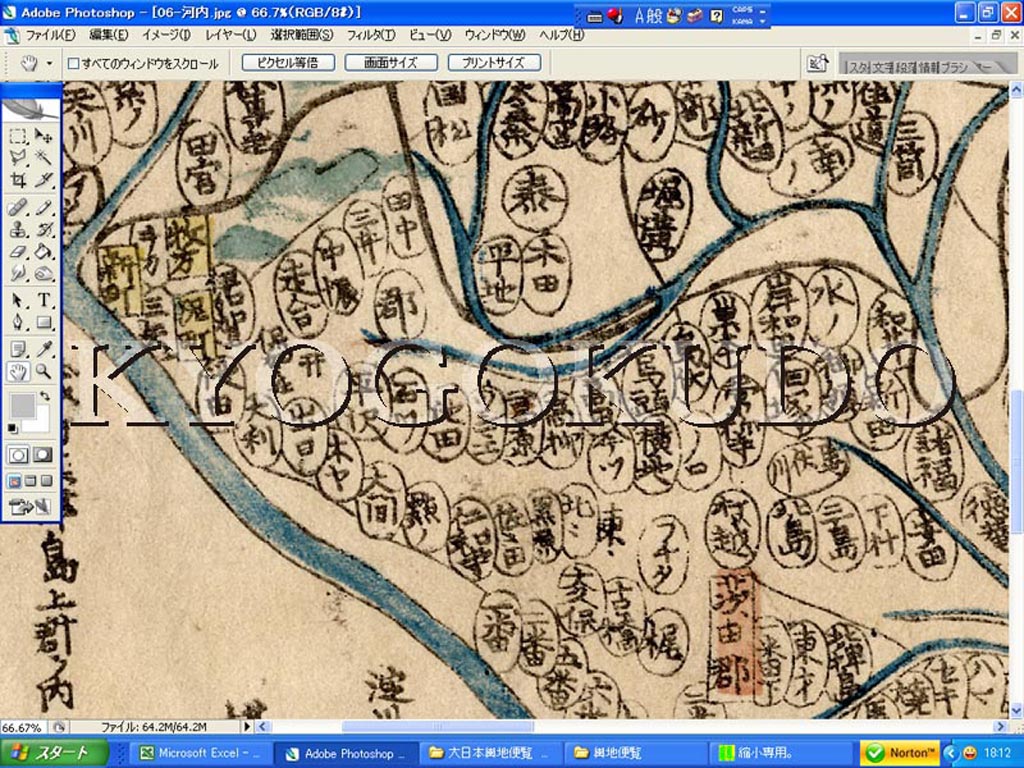1024x768 pixels.
Task: Switch to Standard editing mode
Action: (x=18, y=455)
